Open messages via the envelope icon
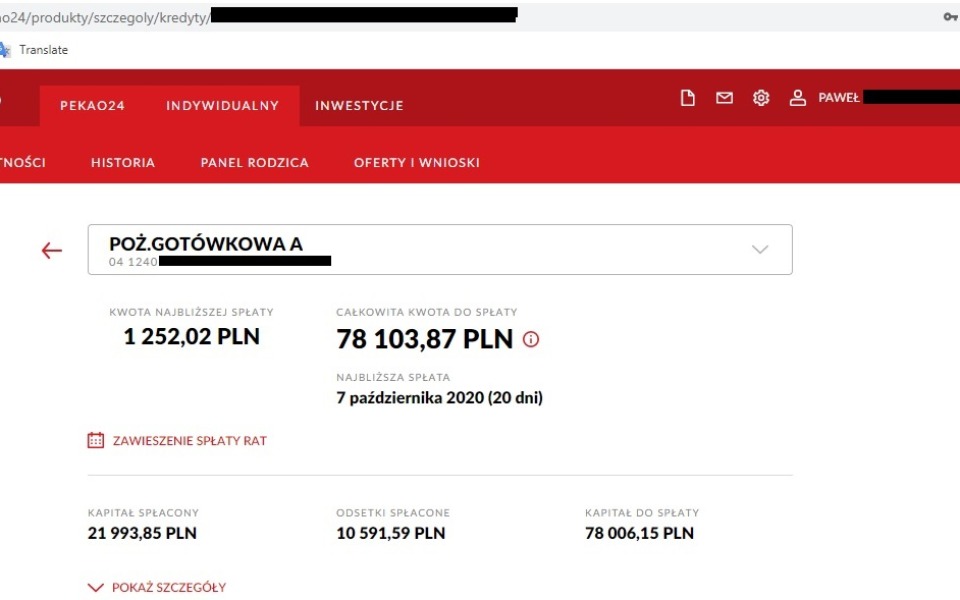Viewport: 960px width, 600px height. pyautogui.click(x=724, y=98)
